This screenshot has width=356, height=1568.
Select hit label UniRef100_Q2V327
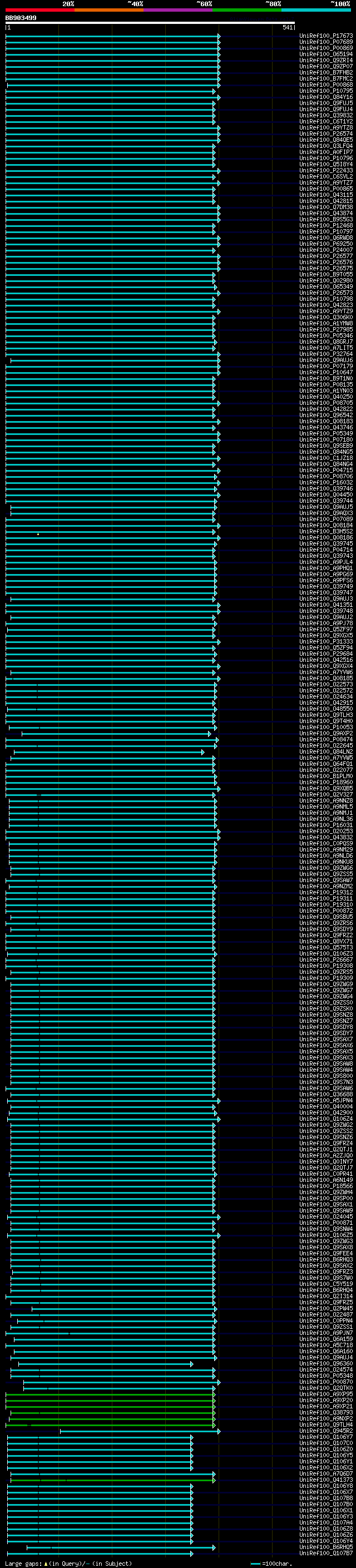(x=326, y=794)
